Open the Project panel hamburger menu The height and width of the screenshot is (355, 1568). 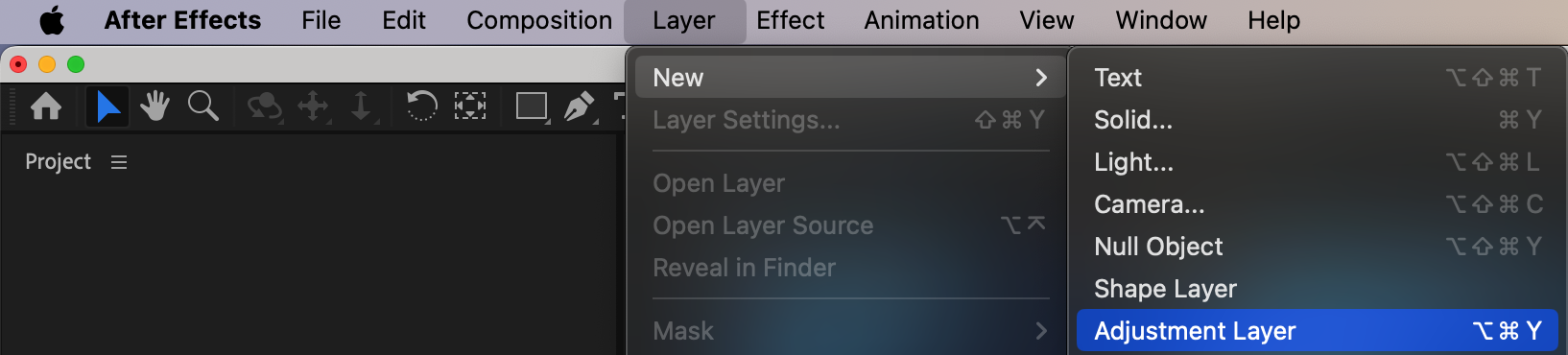pos(119,162)
